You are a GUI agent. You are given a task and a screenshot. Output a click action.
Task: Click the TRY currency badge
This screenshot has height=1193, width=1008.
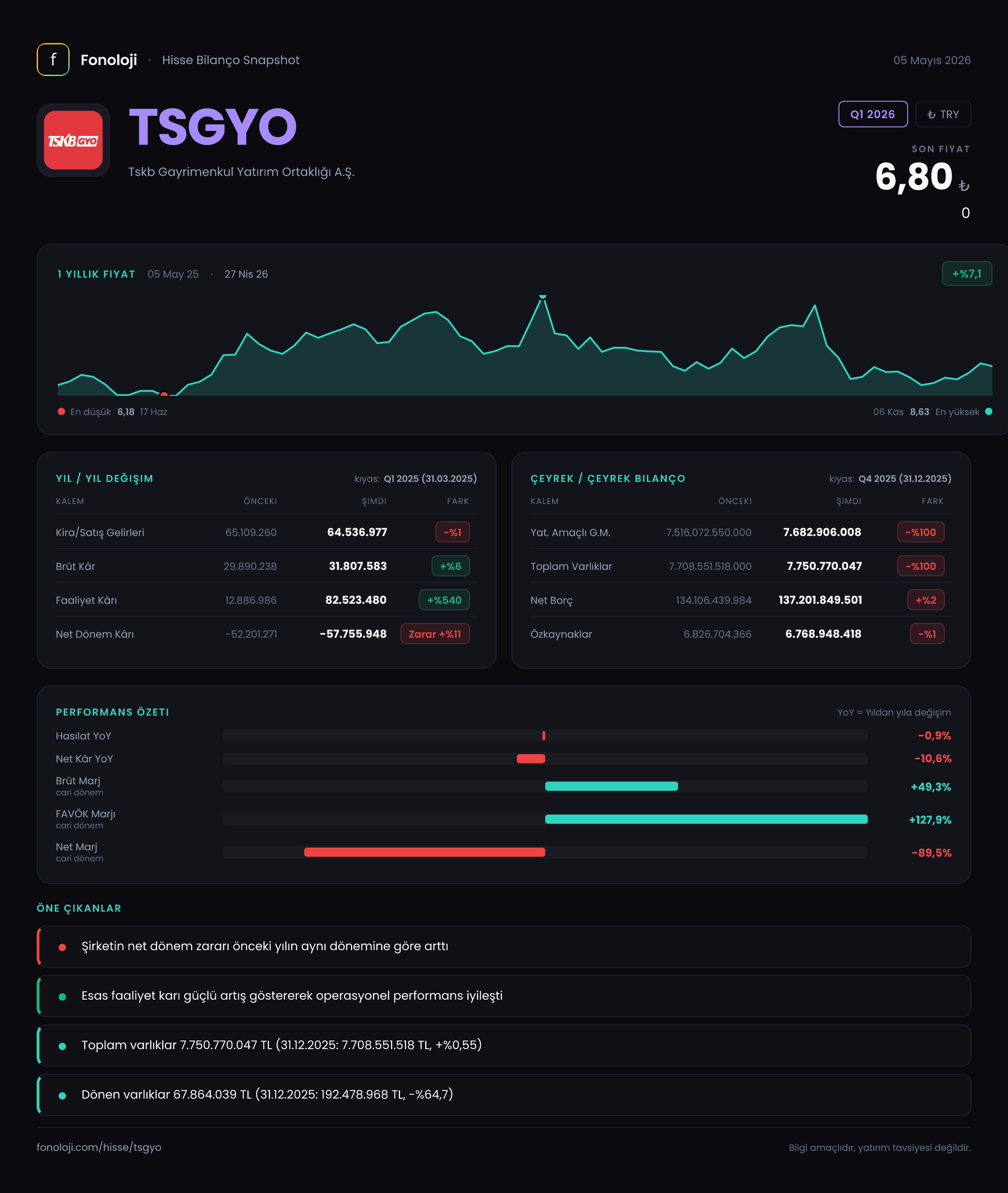tap(943, 114)
